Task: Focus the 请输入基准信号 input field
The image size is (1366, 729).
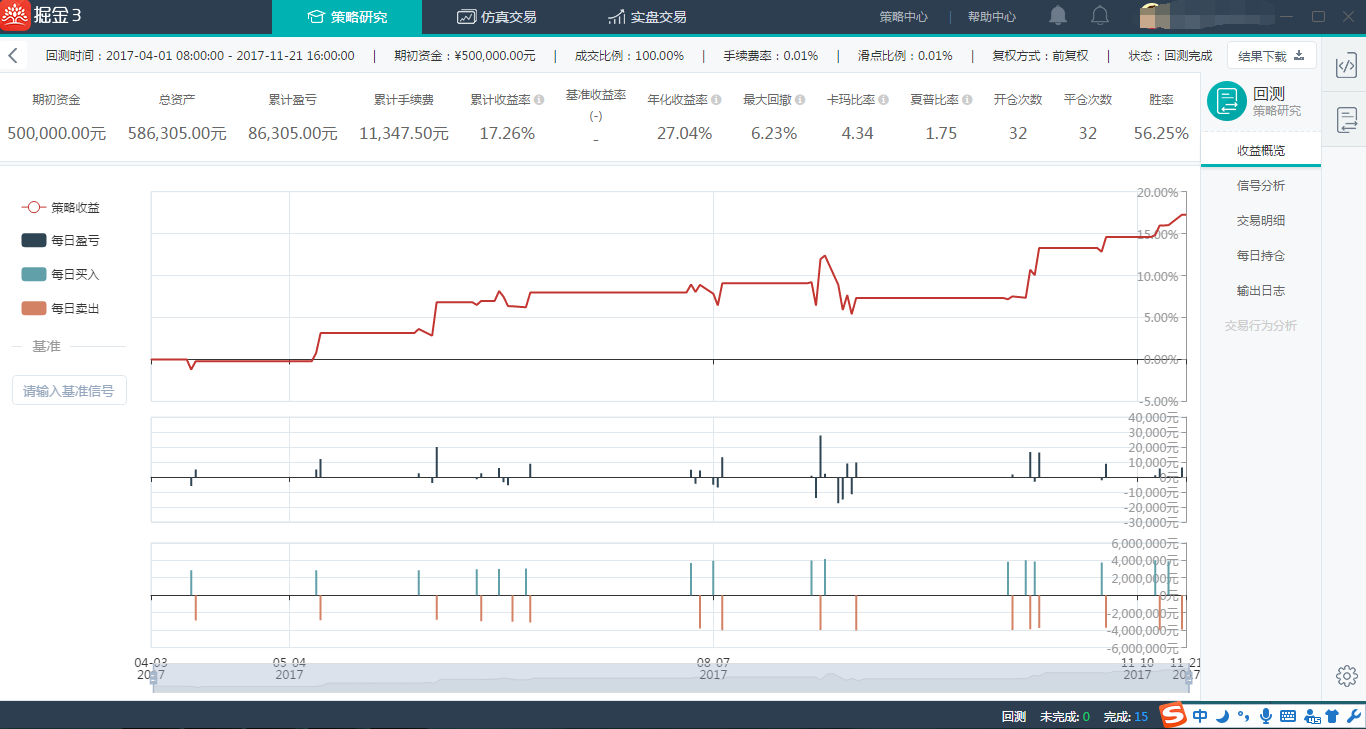Action: pos(69,391)
